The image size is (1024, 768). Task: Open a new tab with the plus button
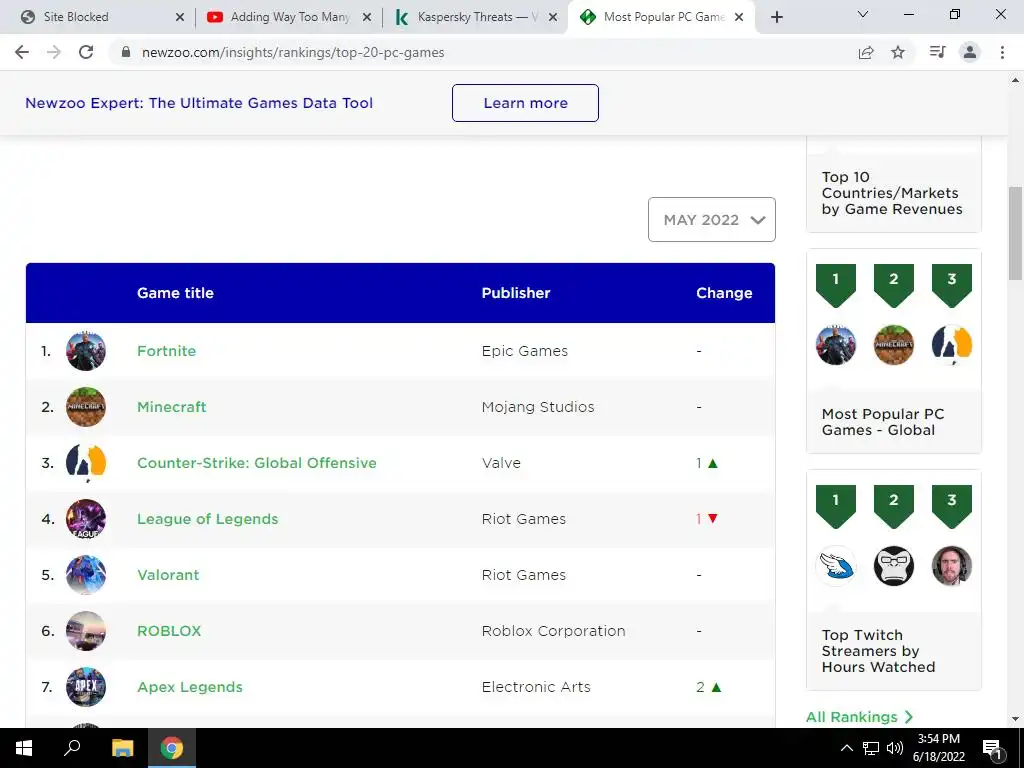click(776, 17)
